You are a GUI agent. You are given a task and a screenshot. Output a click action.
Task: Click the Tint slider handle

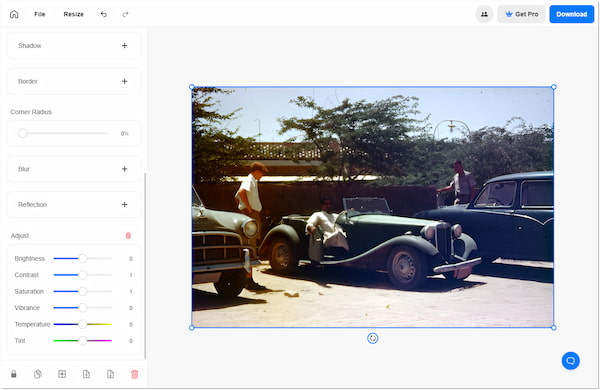(83, 341)
